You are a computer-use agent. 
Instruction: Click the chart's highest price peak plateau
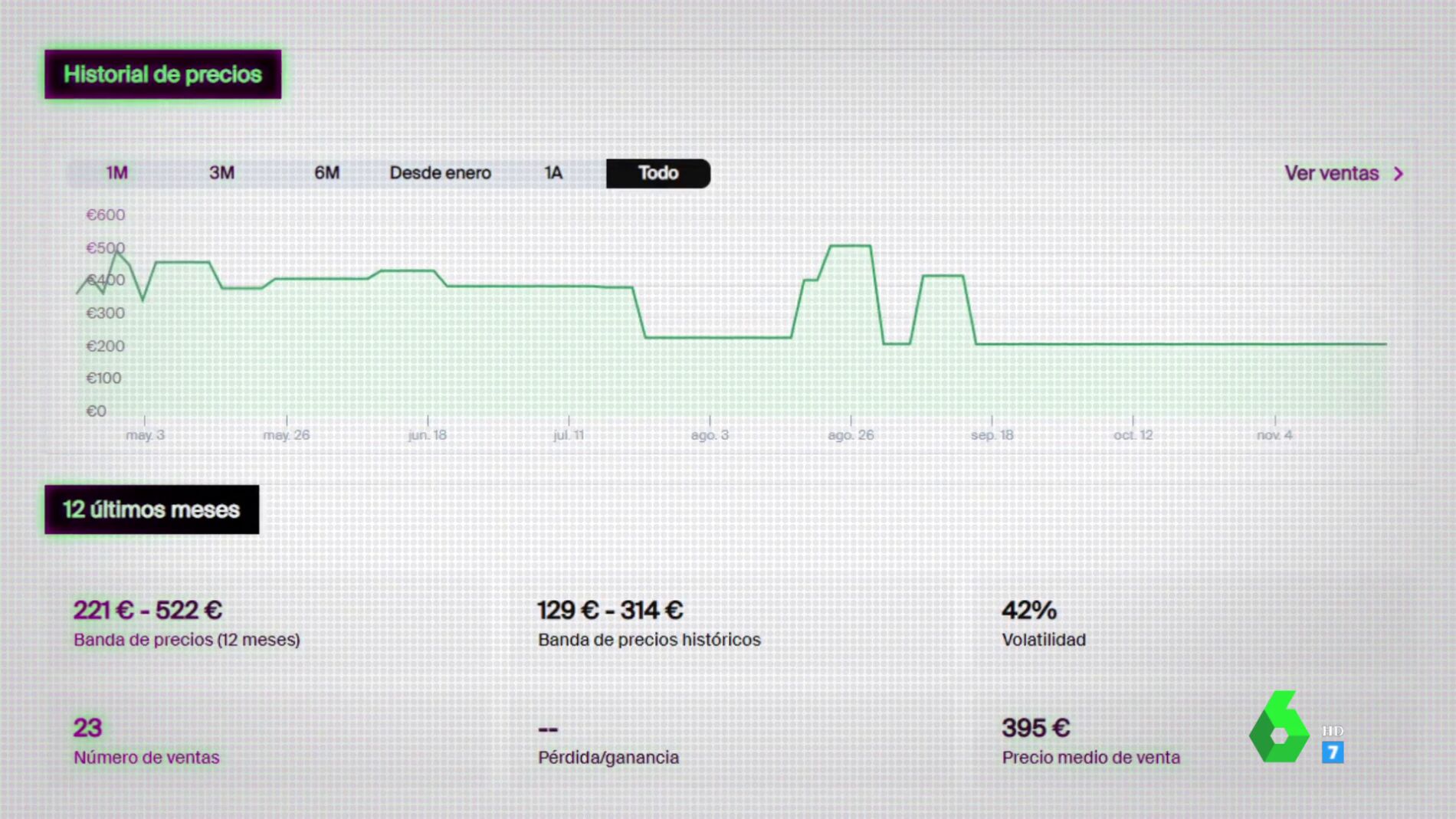(851, 246)
